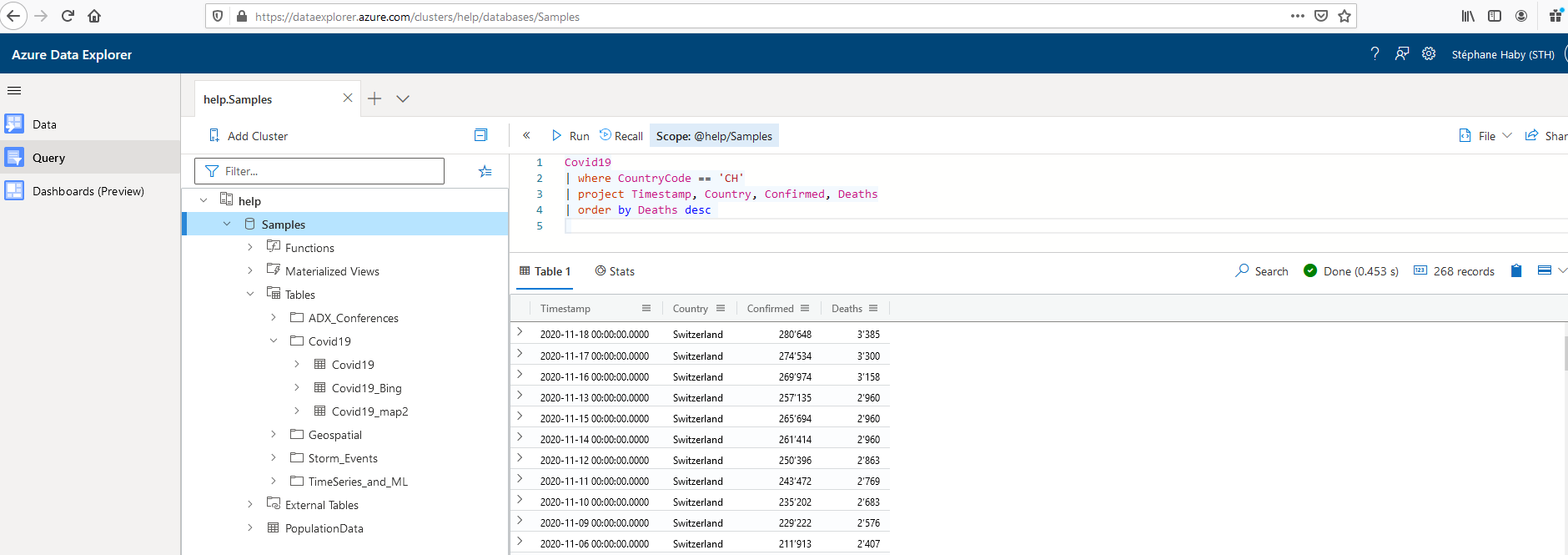Open the Data section
Screen dimensions: 1568x555
[90, 124]
